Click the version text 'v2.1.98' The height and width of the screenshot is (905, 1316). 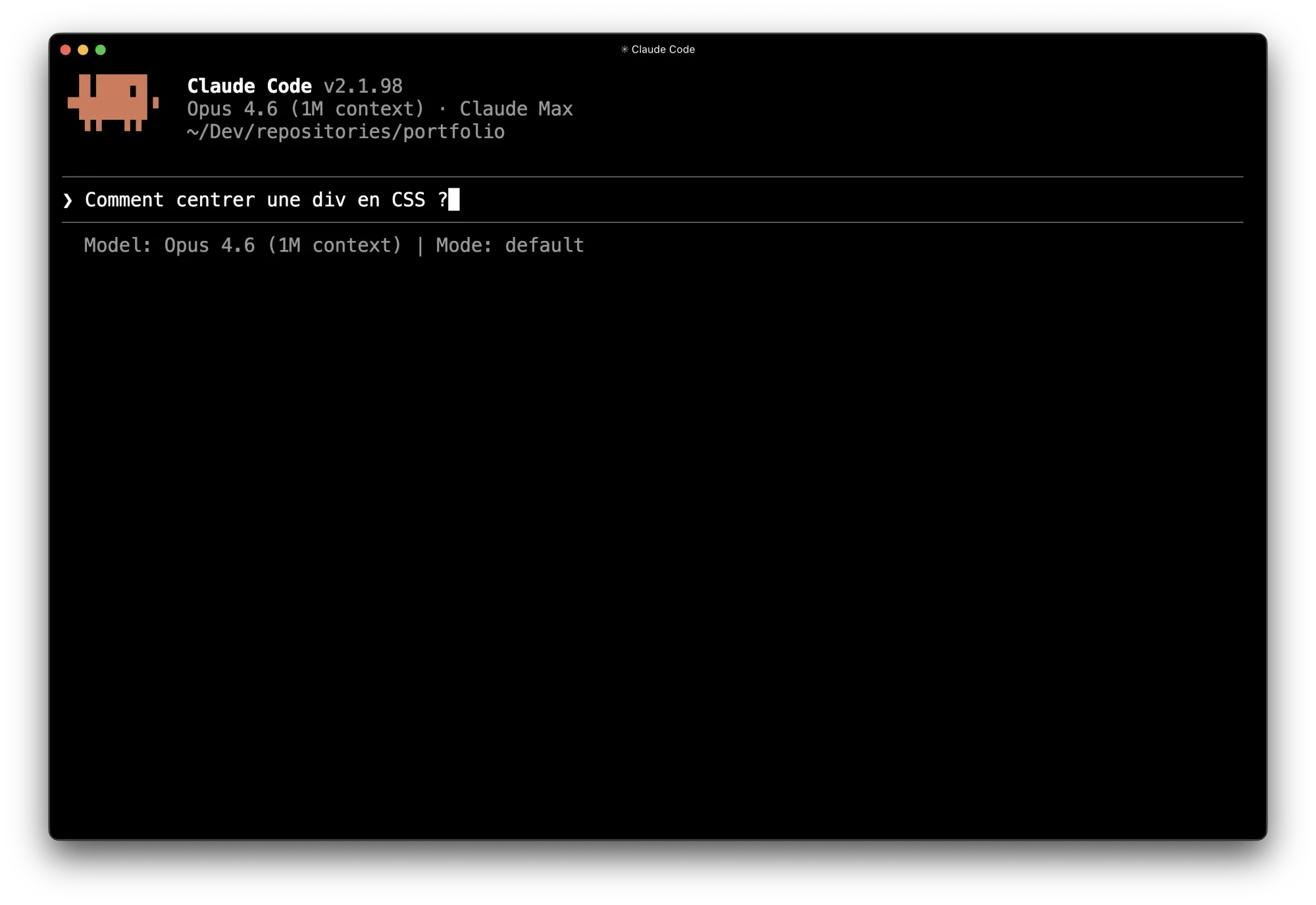pyautogui.click(x=363, y=86)
